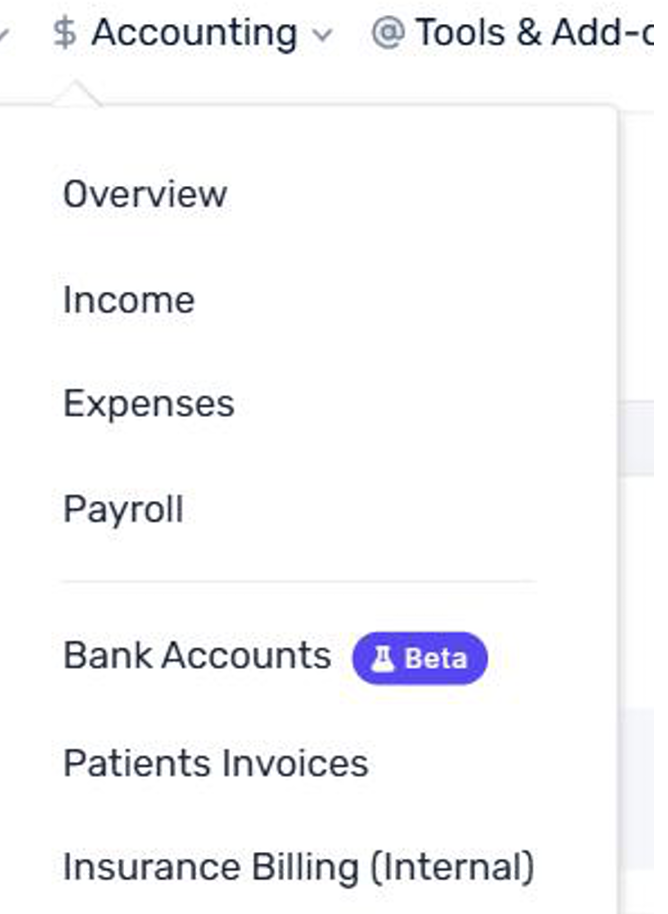Navigate to Patients Invoices
The image size is (668, 914).
tap(216, 764)
